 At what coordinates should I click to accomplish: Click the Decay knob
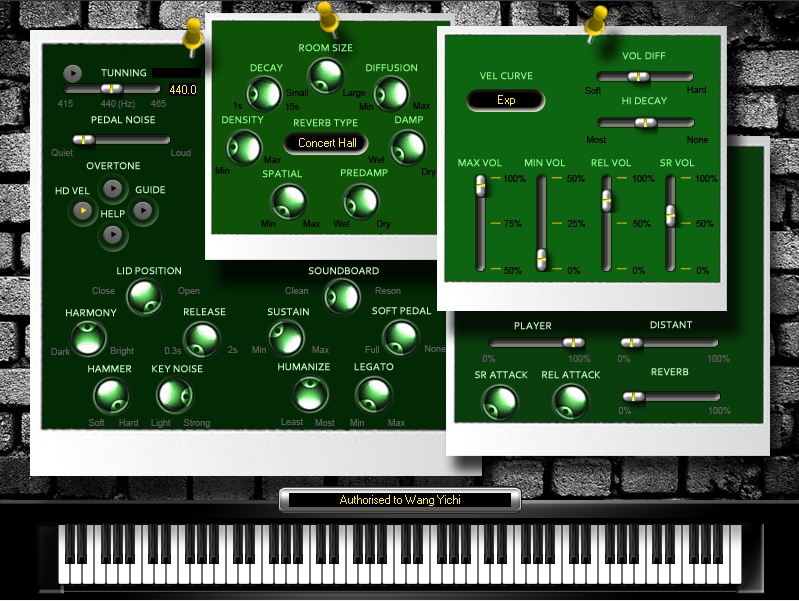coord(266,94)
